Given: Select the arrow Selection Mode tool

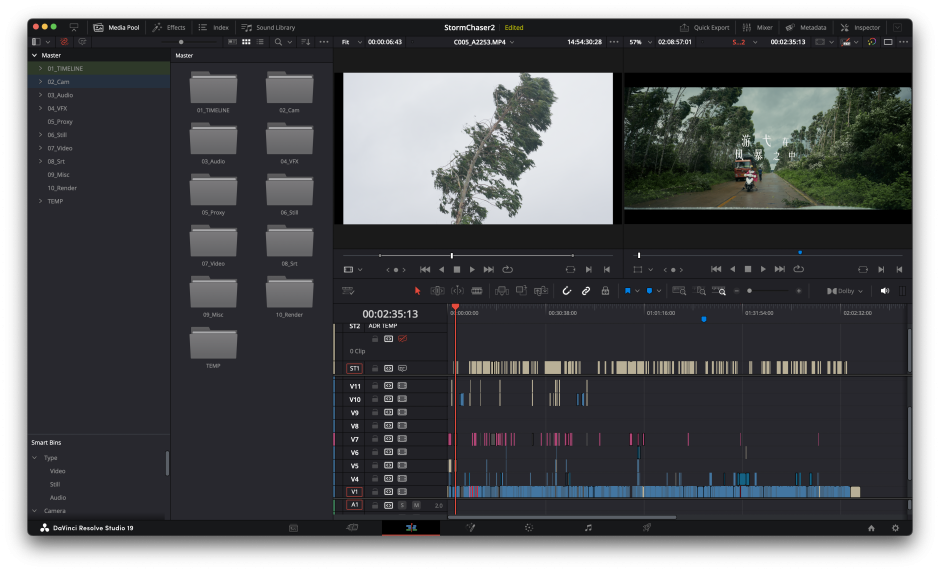Looking at the screenshot, I should coord(417,291).
